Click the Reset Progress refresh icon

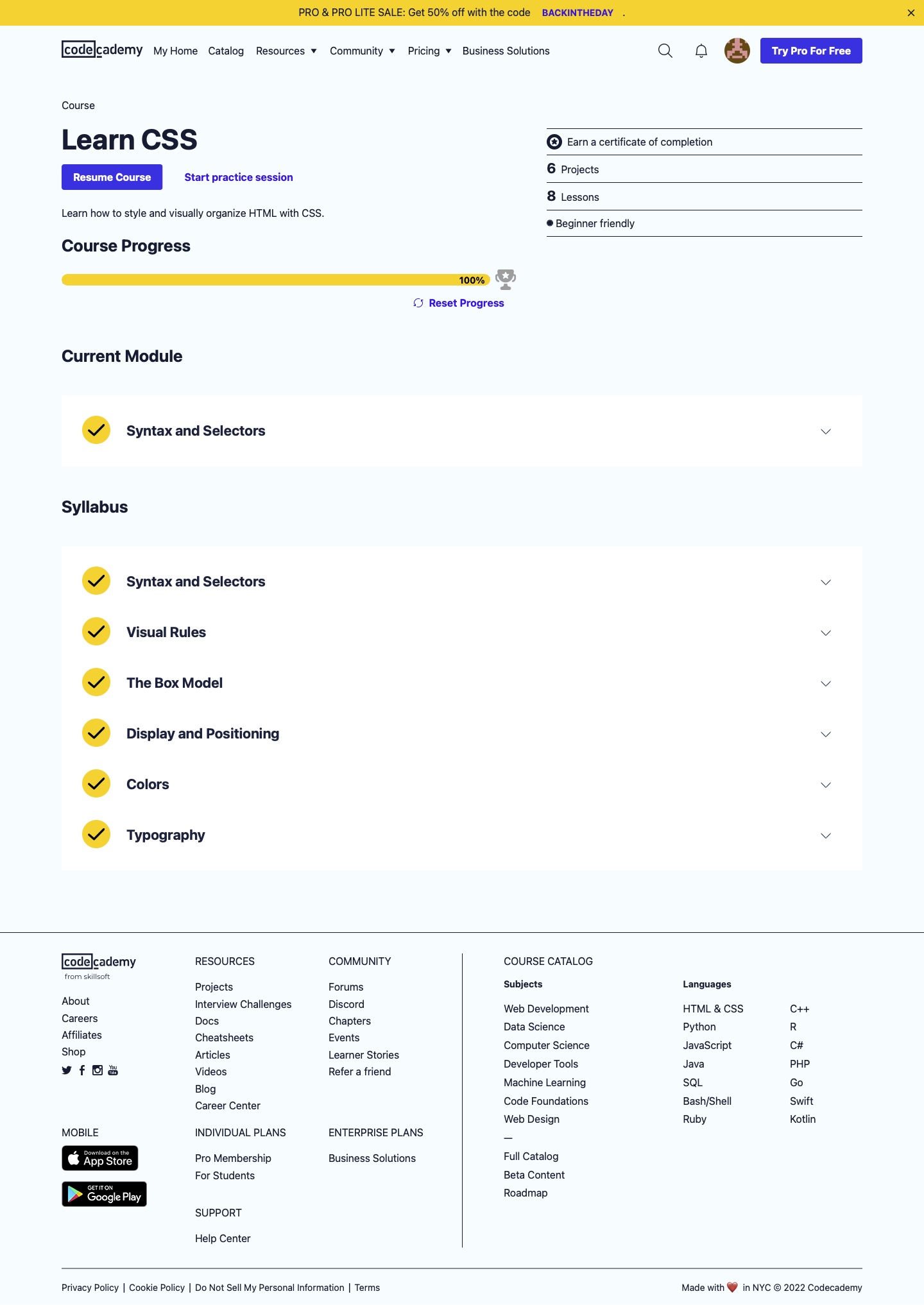418,303
